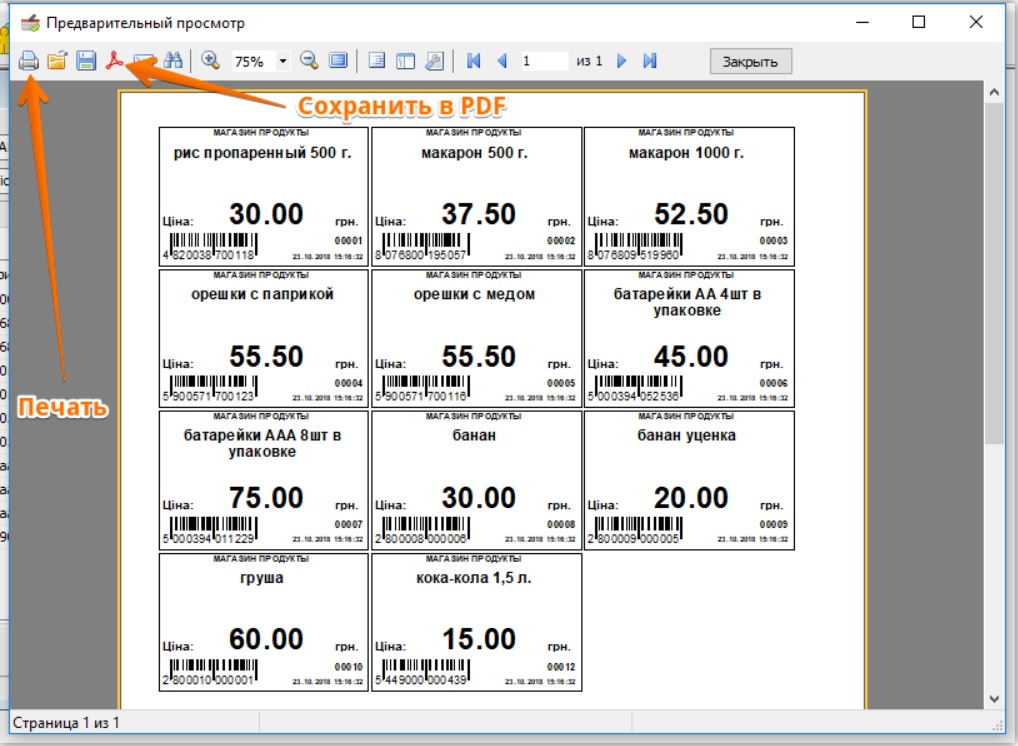The width and height of the screenshot is (1018, 746).
Task: Click the label name 'груша'
Action: pyautogui.click(x=262, y=578)
